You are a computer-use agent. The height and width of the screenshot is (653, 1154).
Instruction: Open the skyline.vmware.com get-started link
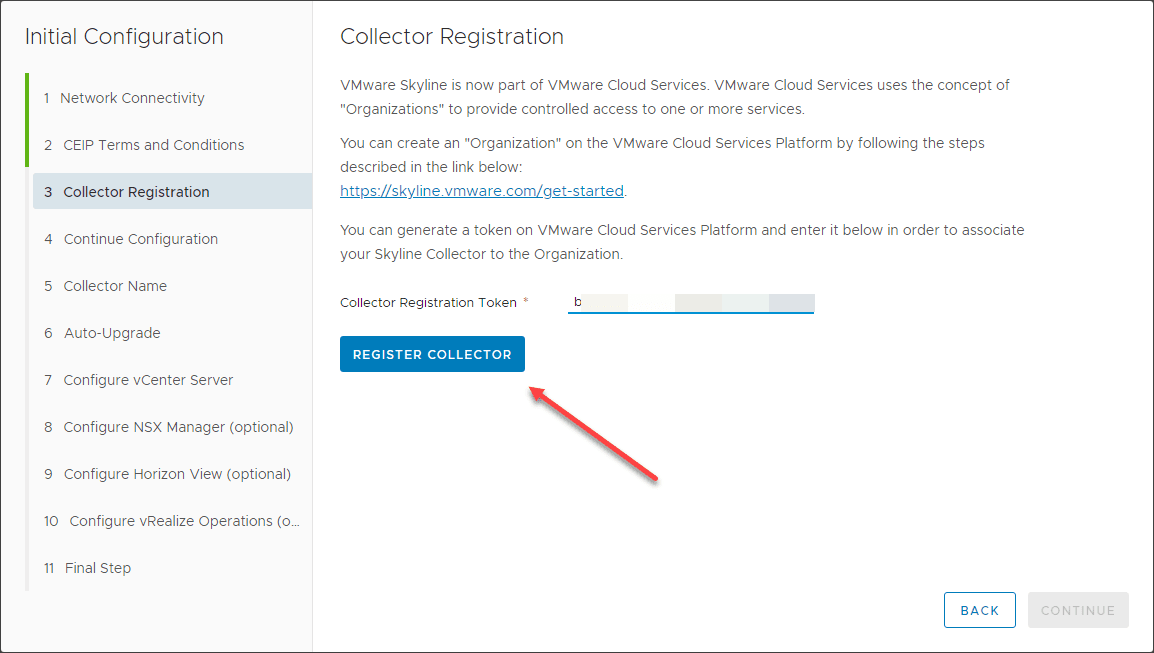[x=482, y=190]
